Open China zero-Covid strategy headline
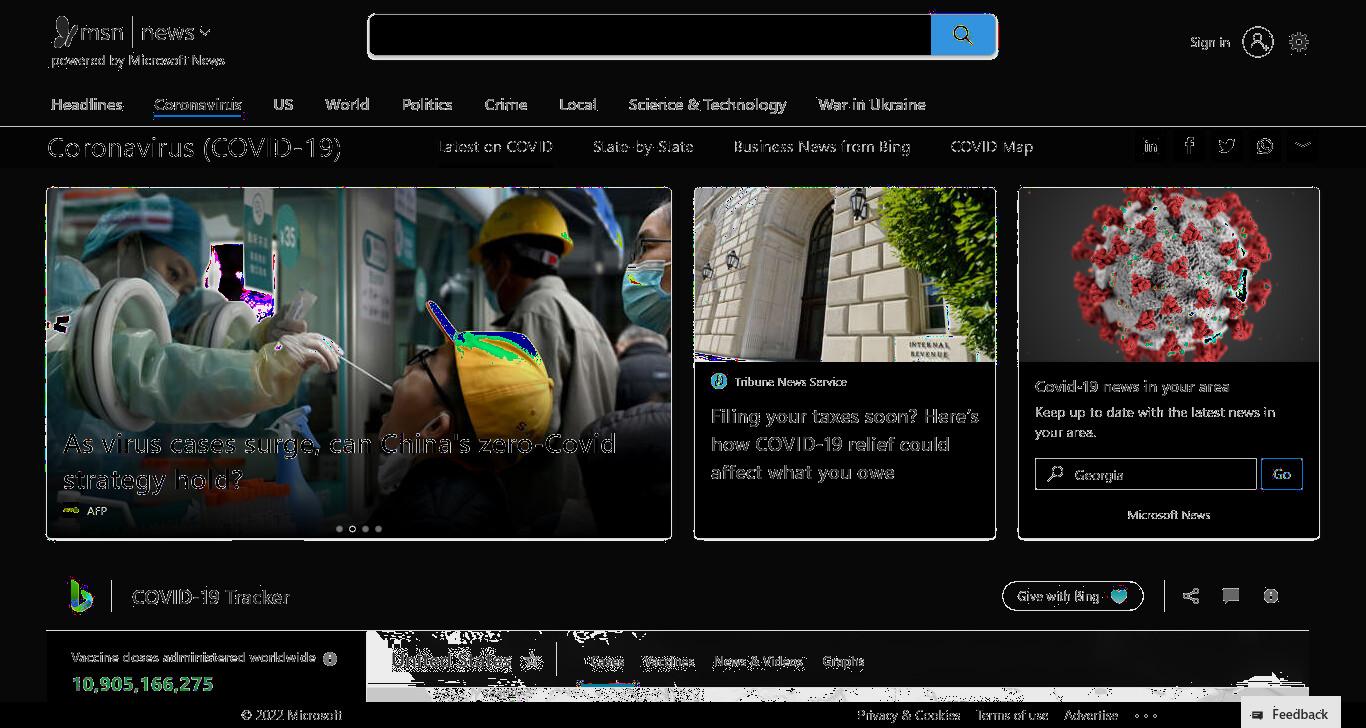The height and width of the screenshot is (728, 1366). [340, 461]
